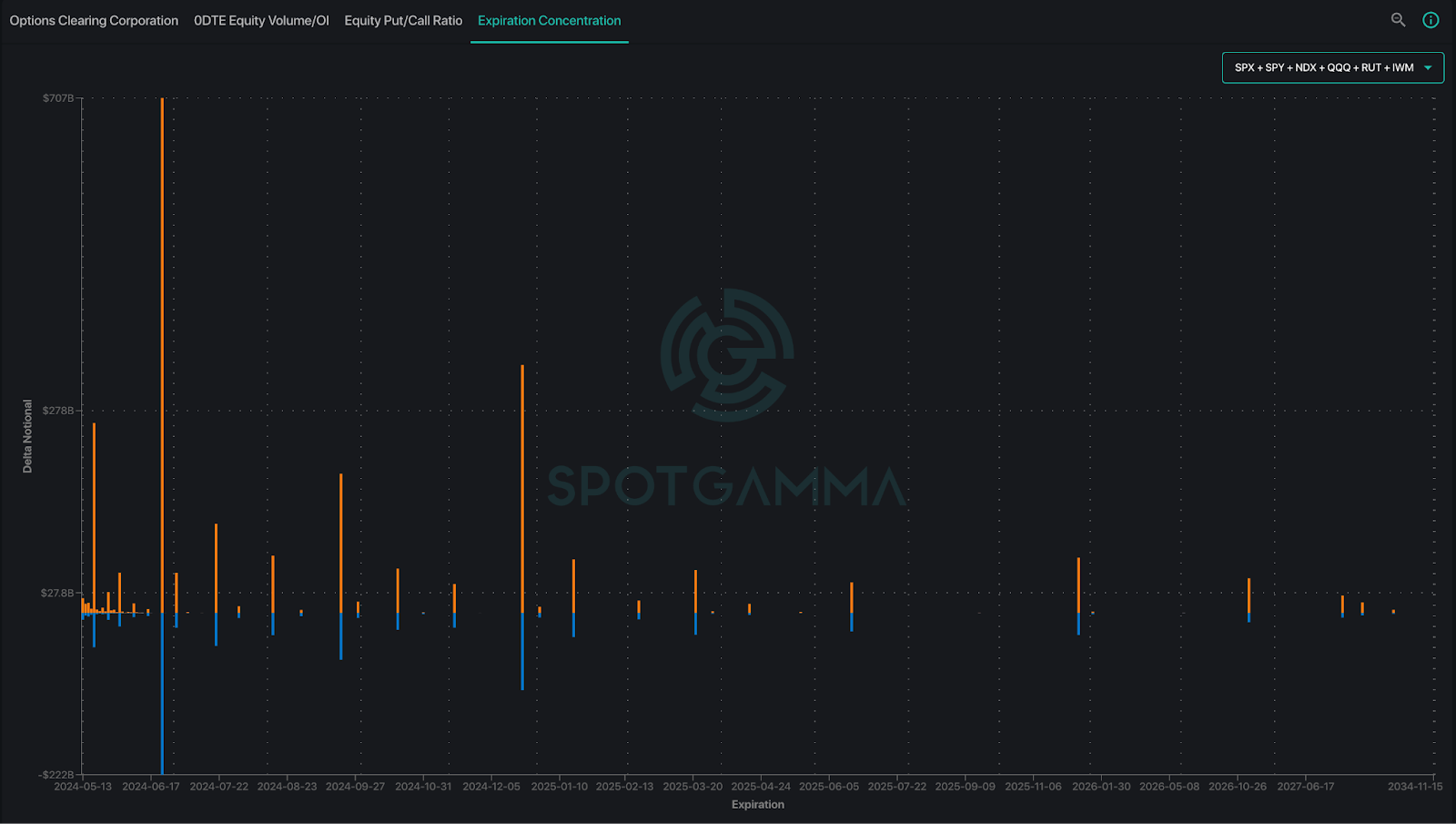The width and height of the screenshot is (1456, 824).
Task: Click the orange bar above 2024-12-05
Action: [x=522, y=489]
